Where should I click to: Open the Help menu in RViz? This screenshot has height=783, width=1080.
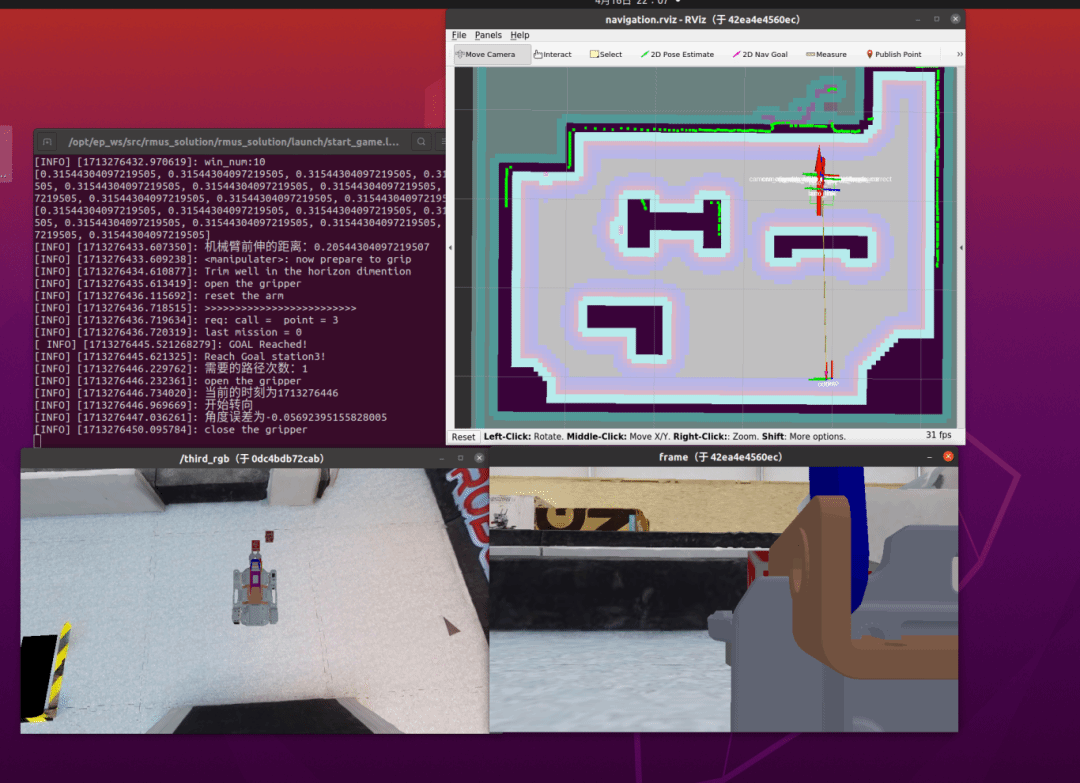click(x=520, y=35)
